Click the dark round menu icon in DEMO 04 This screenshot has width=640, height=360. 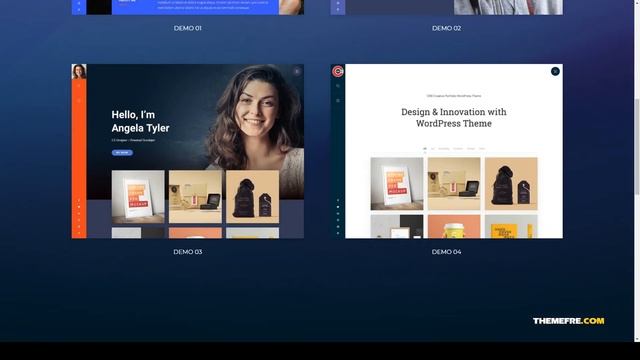tap(555, 71)
